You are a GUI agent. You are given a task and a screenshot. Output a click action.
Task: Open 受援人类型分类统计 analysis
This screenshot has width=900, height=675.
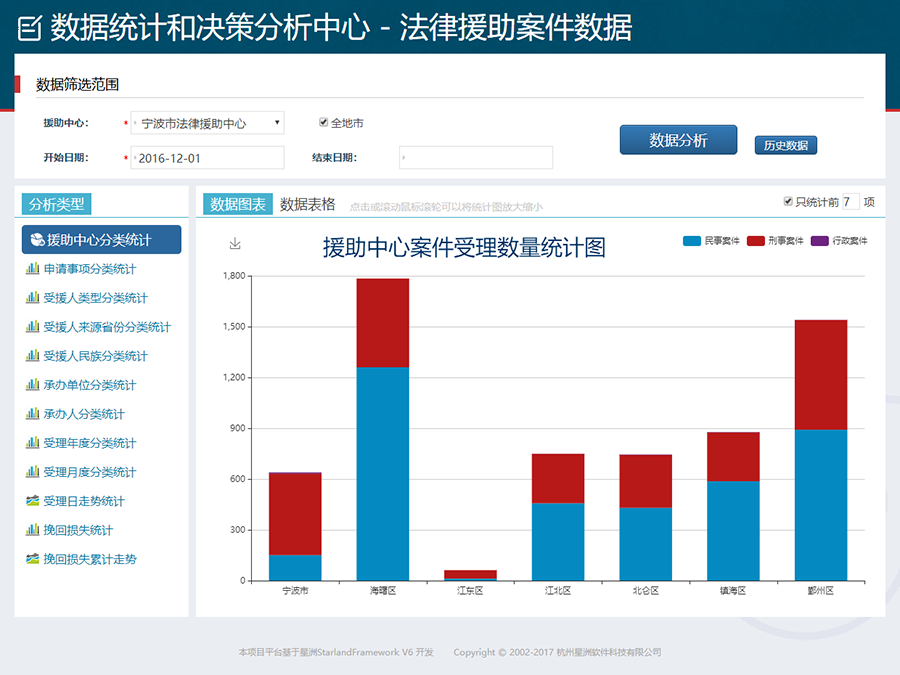click(x=95, y=298)
